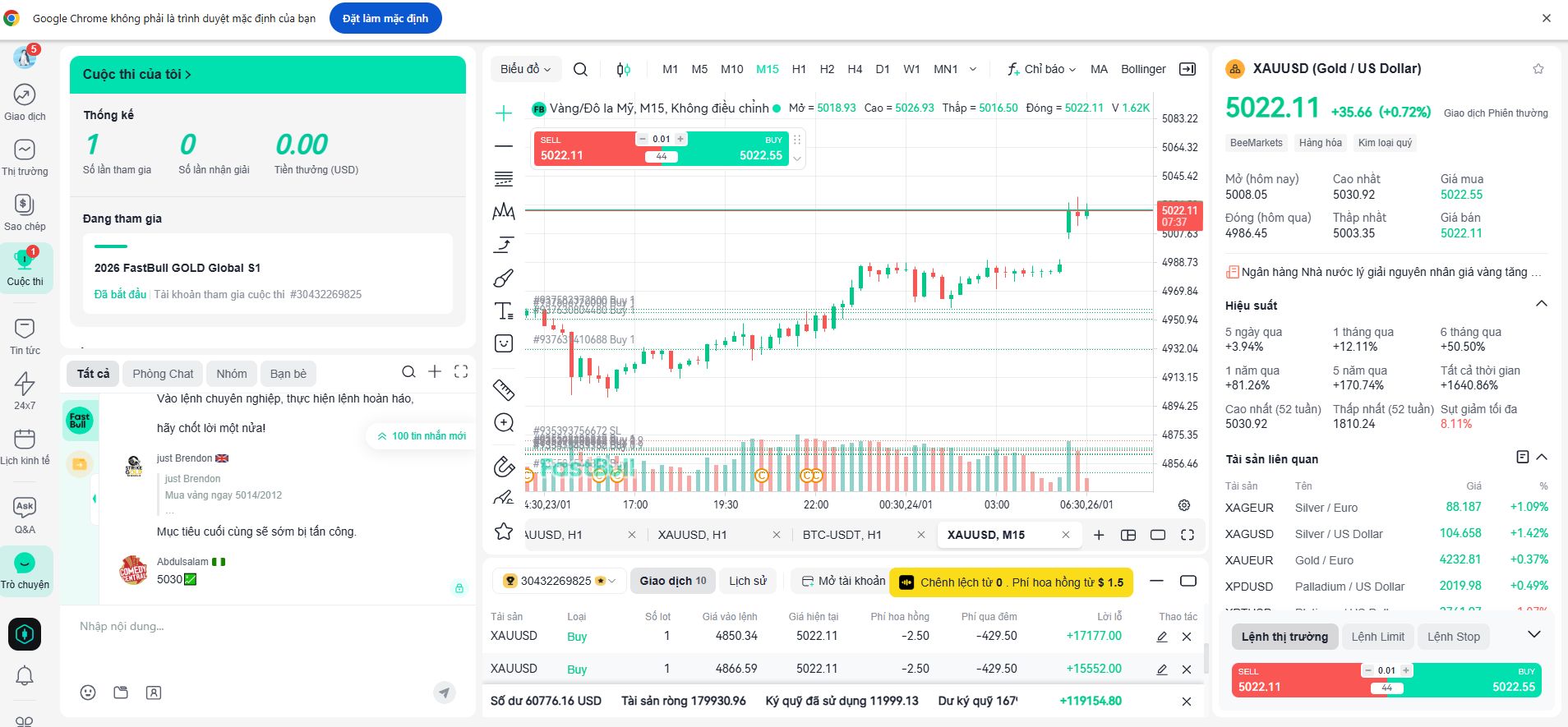Viewport: 1568px width, 727px height.
Task: Pick the ruler measurement tool
Action: [x=504, y=389]
